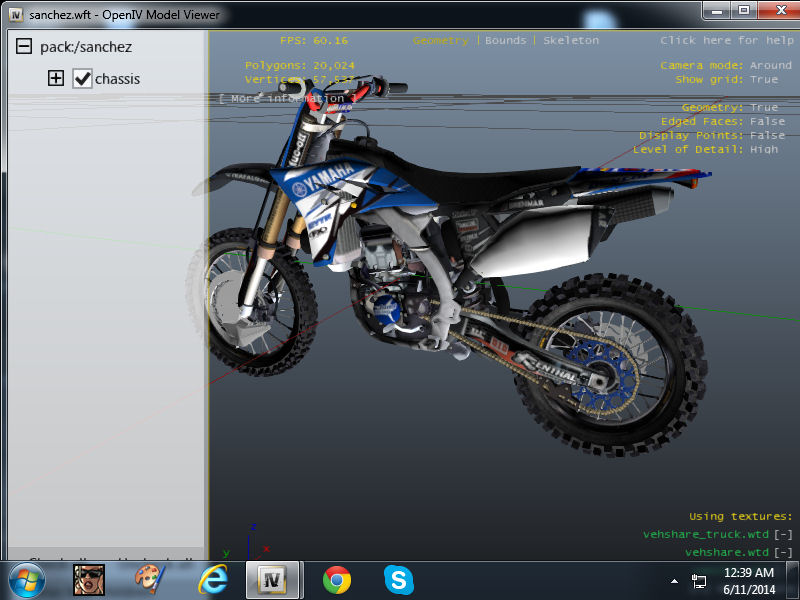
Task: Open the Windows Start menu
Action: [27, 581]
